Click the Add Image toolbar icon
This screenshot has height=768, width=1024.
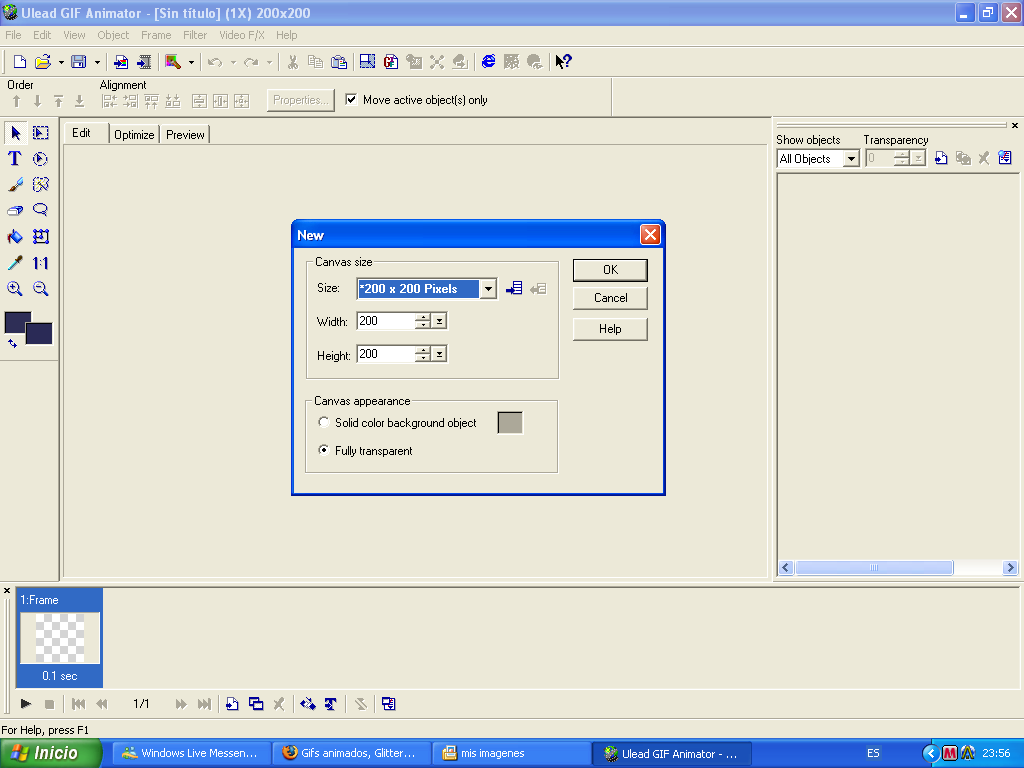click(121, 62)
